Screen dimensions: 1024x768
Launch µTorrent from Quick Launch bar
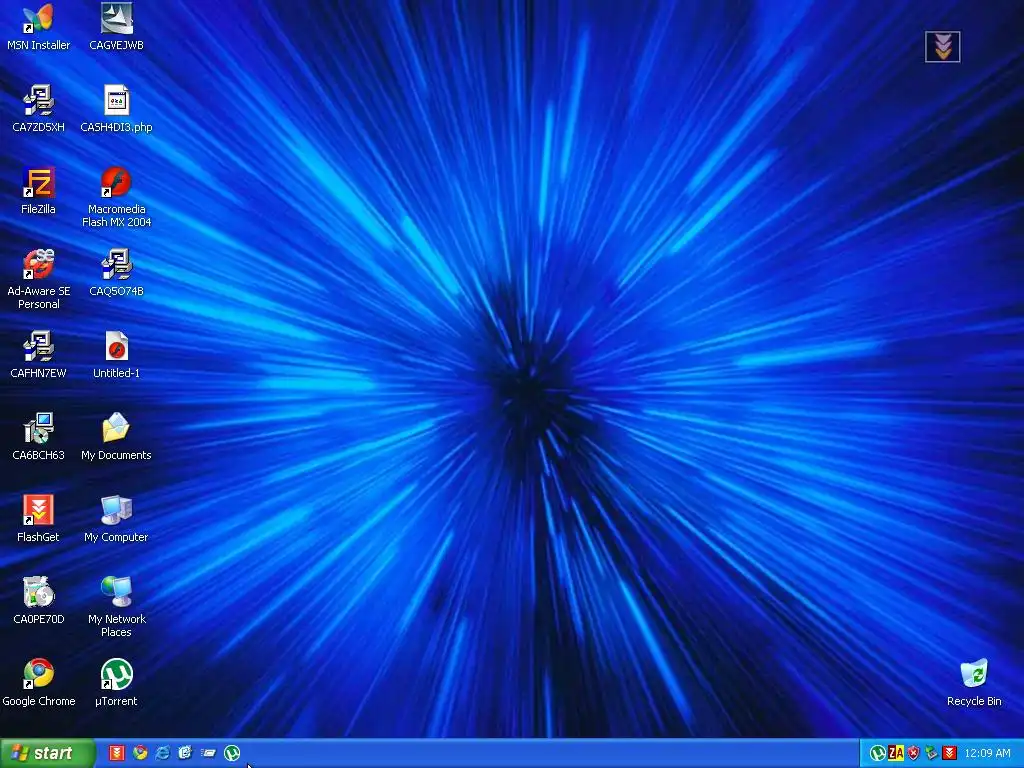pyautogui.click(x=232, y=753)
